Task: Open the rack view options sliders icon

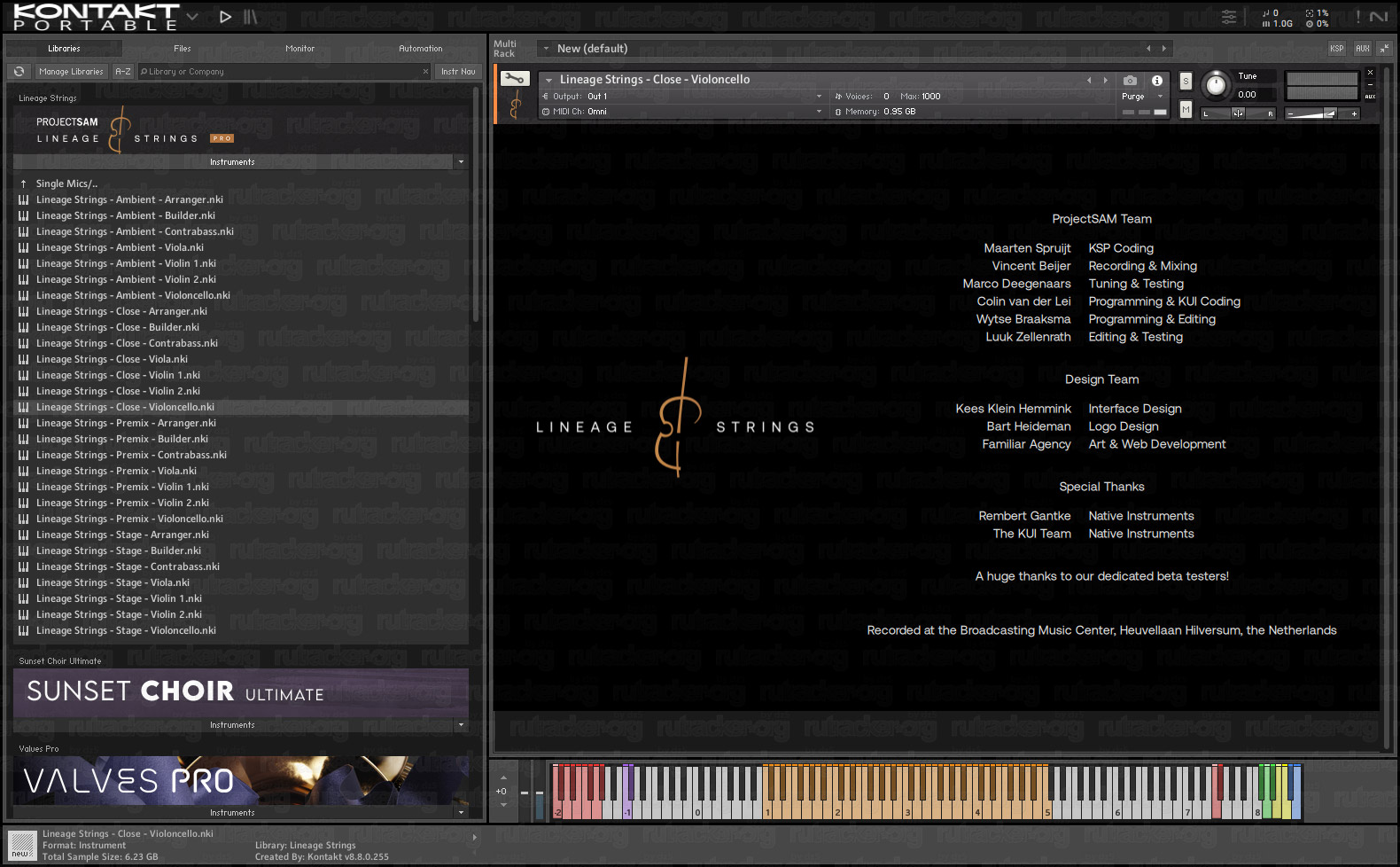Action: 1229,17
